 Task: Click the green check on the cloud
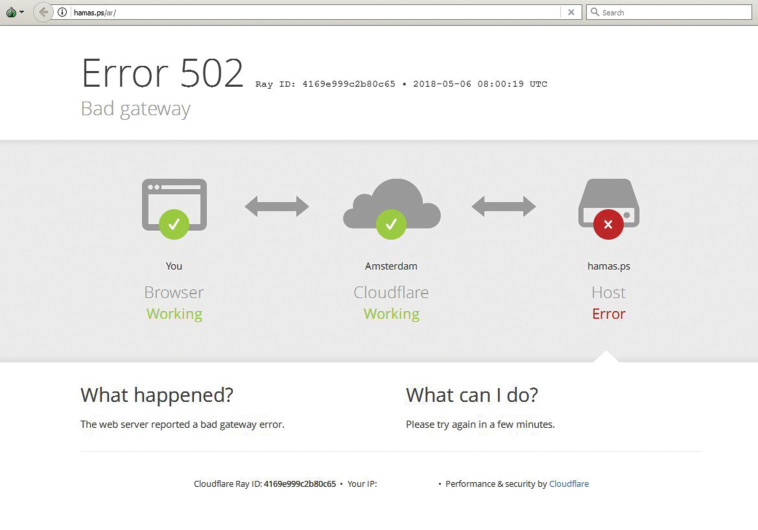click(391, 224)
